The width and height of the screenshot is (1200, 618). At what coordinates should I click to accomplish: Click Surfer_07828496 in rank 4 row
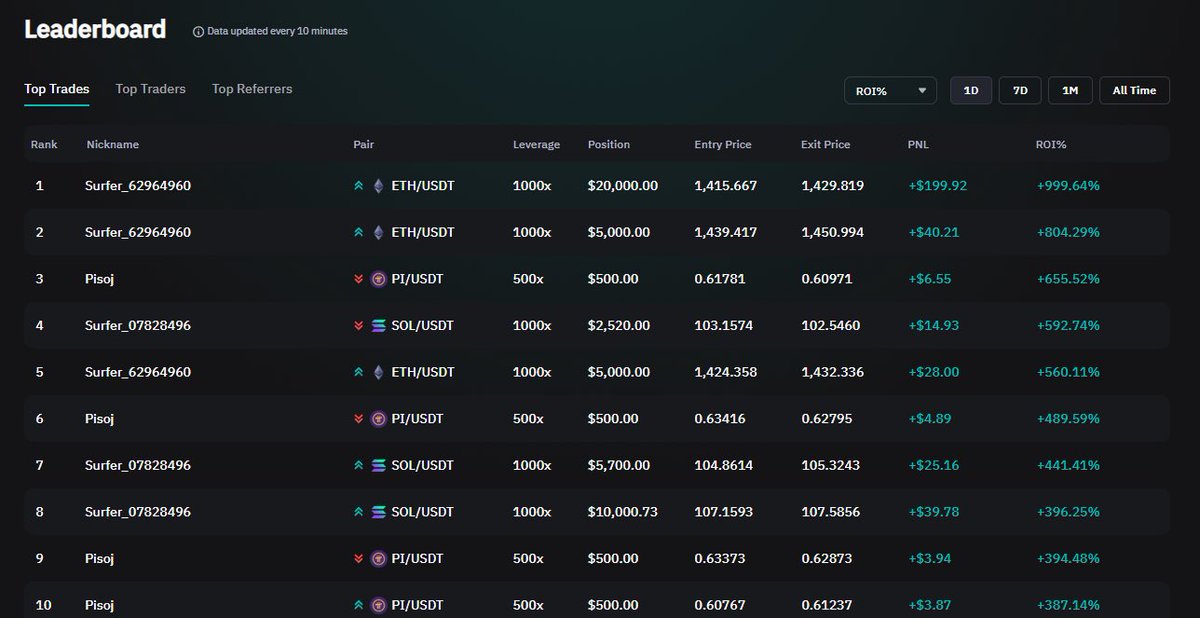pos(138,326)
